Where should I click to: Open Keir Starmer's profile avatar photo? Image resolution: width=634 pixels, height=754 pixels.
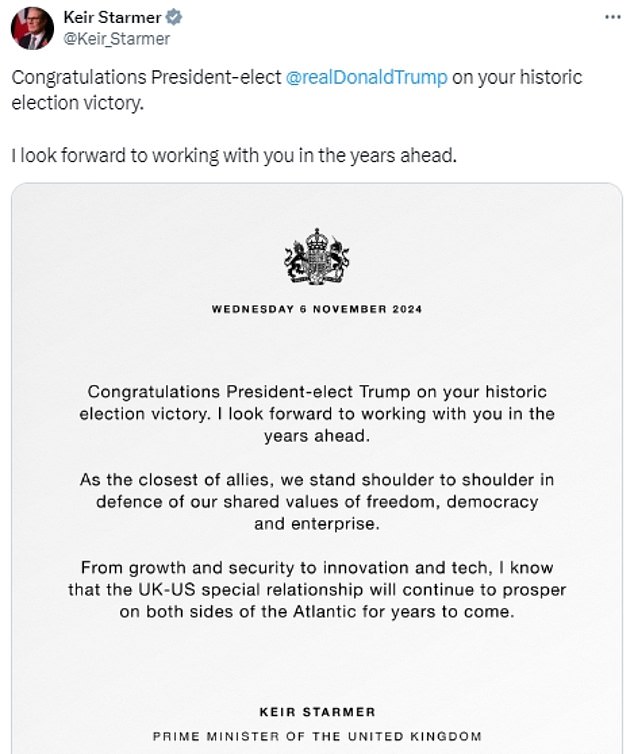32,28
